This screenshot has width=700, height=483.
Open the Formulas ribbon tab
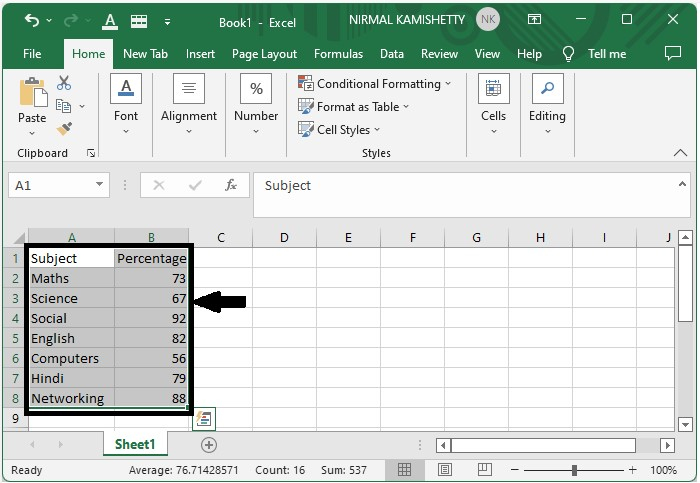[x=338, y=54]
